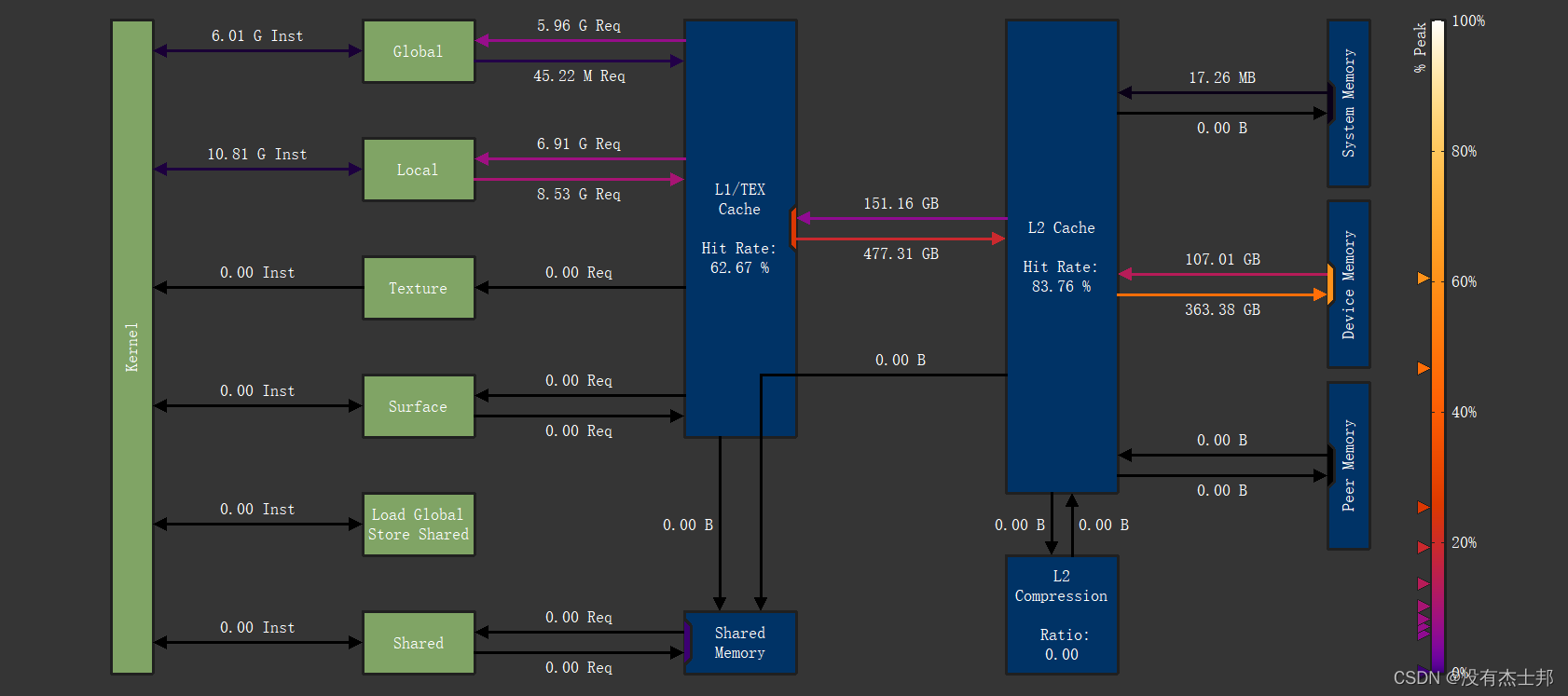
Task: Click the red L1/TEX port marker
Action: [x=793, y=228]
